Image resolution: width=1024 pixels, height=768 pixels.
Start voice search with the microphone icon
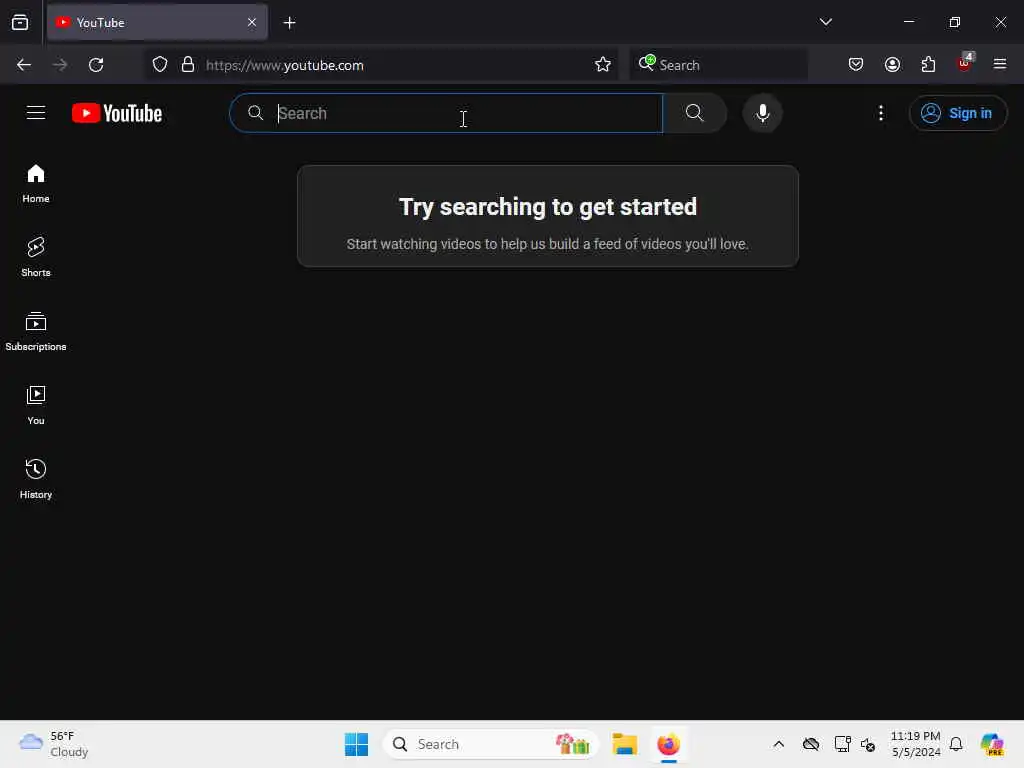click(762, 113)
